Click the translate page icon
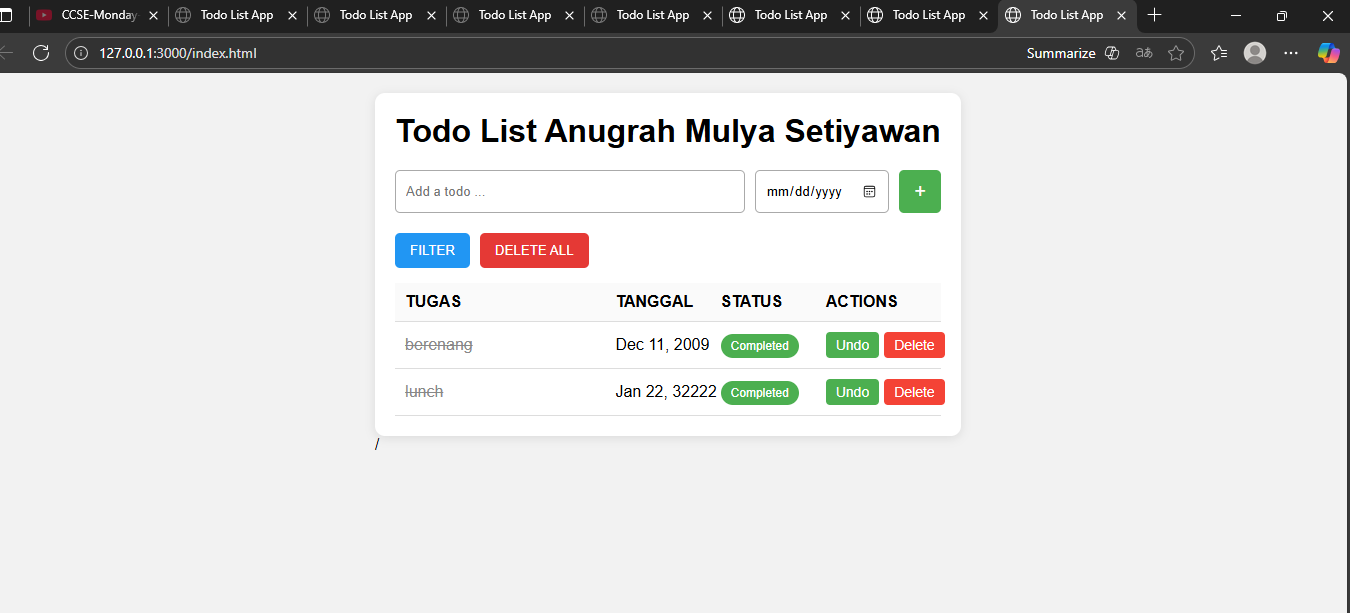This screenshot has width=1350, height=613. [1143, 53]
